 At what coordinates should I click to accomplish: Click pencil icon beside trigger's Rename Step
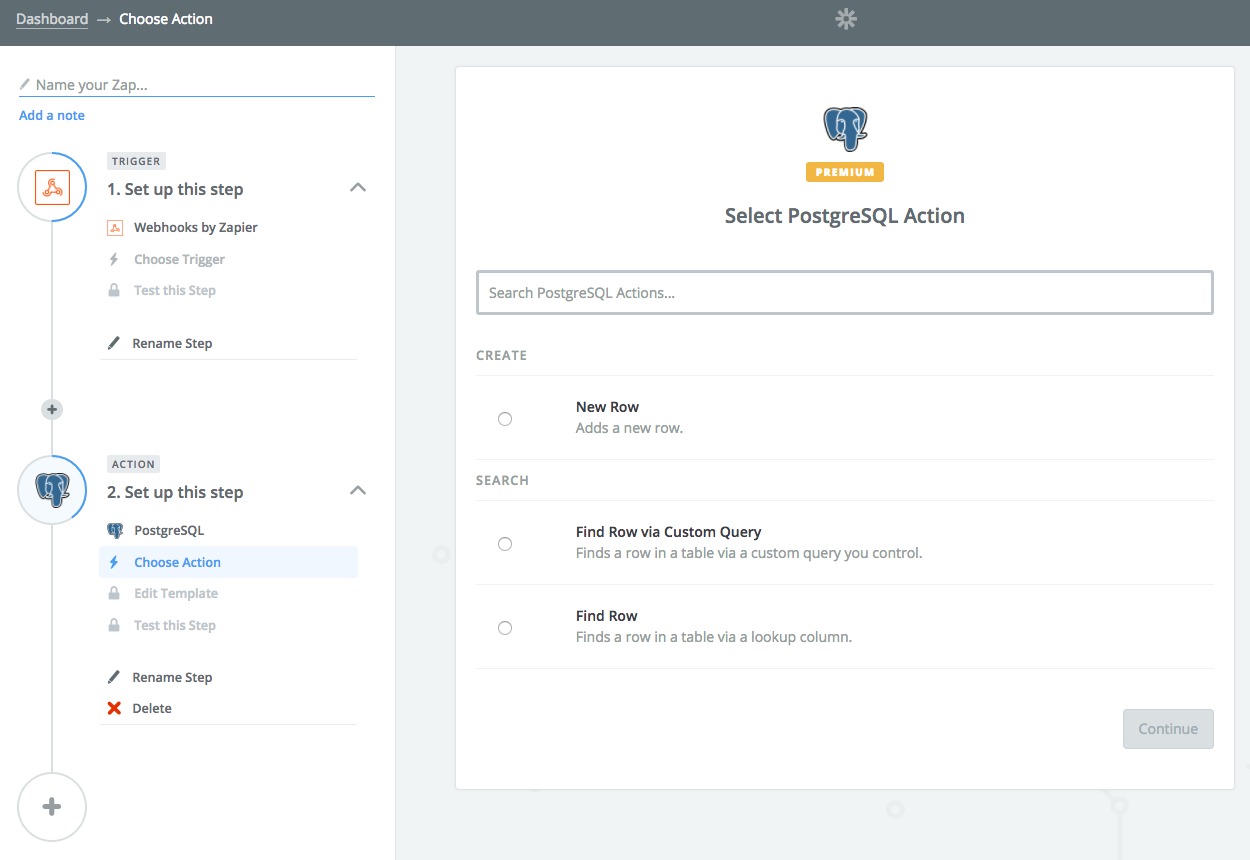(114, 343)
